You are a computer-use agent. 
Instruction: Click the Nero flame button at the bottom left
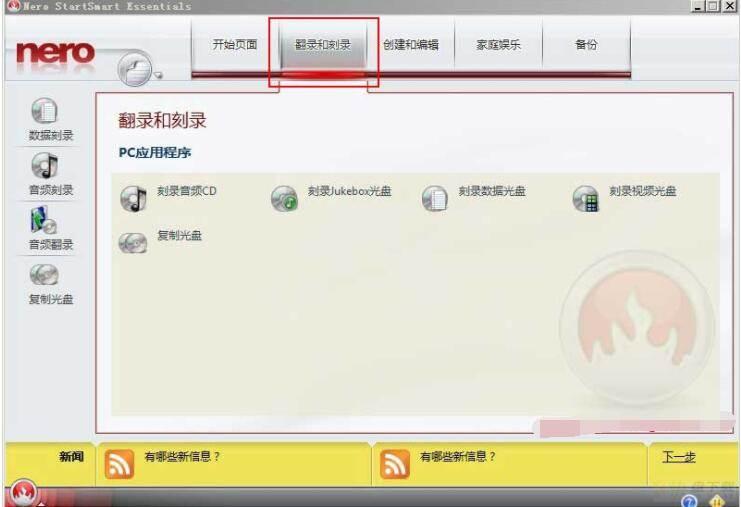[x=23, y=493]
